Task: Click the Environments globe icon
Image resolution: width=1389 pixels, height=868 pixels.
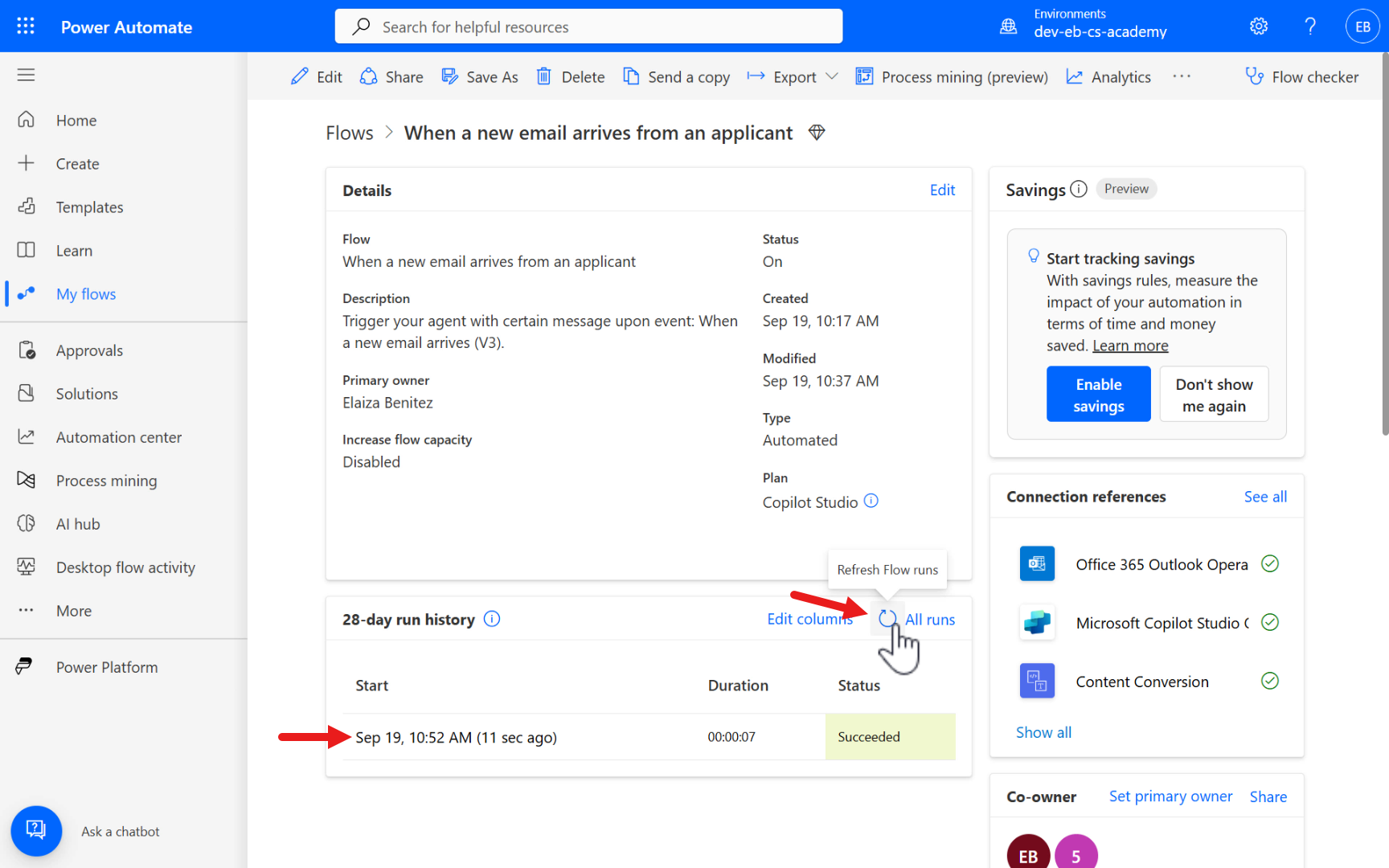Action: (x=1008, y=26)
